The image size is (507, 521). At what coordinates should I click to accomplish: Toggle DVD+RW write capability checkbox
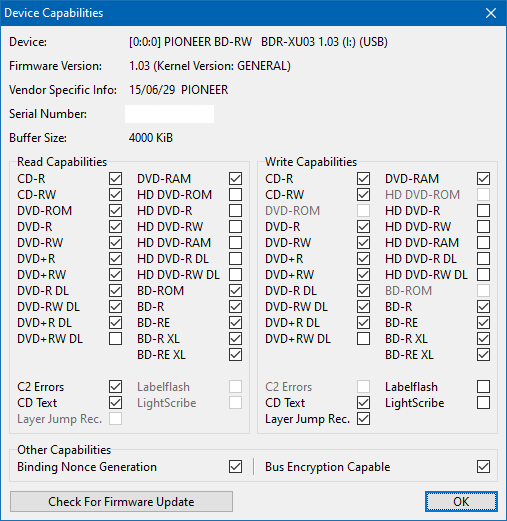363,275
